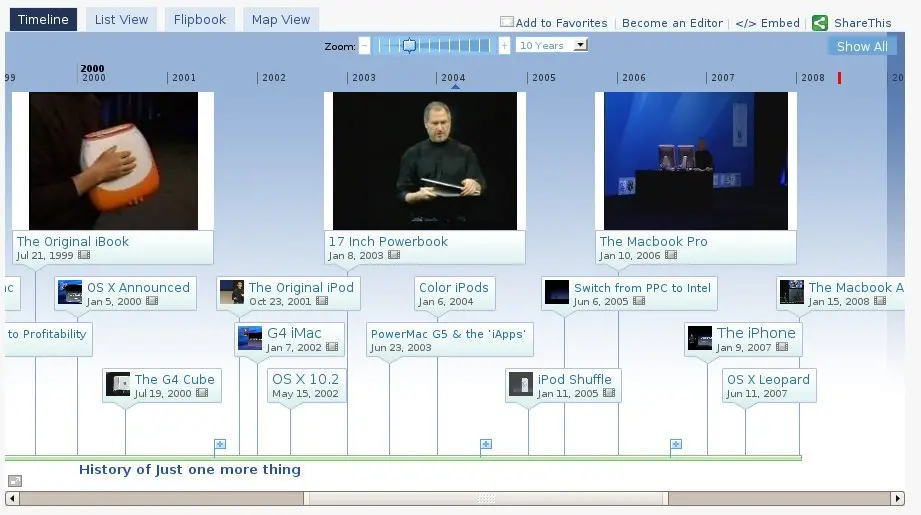Click film icon beside 17 Inch Powerbook date

click(394, 255)
